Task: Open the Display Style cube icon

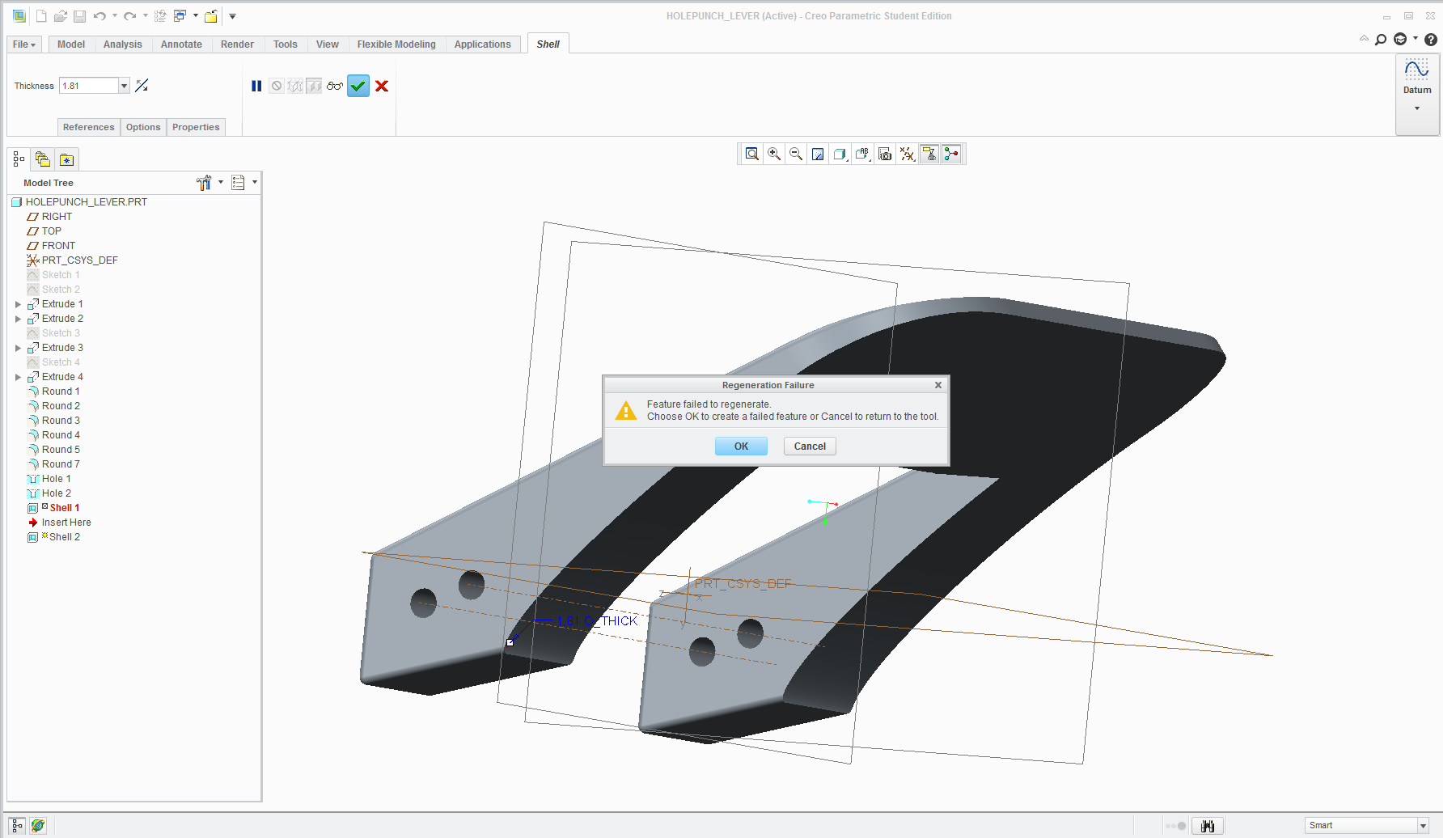Action: coord(840,154)
